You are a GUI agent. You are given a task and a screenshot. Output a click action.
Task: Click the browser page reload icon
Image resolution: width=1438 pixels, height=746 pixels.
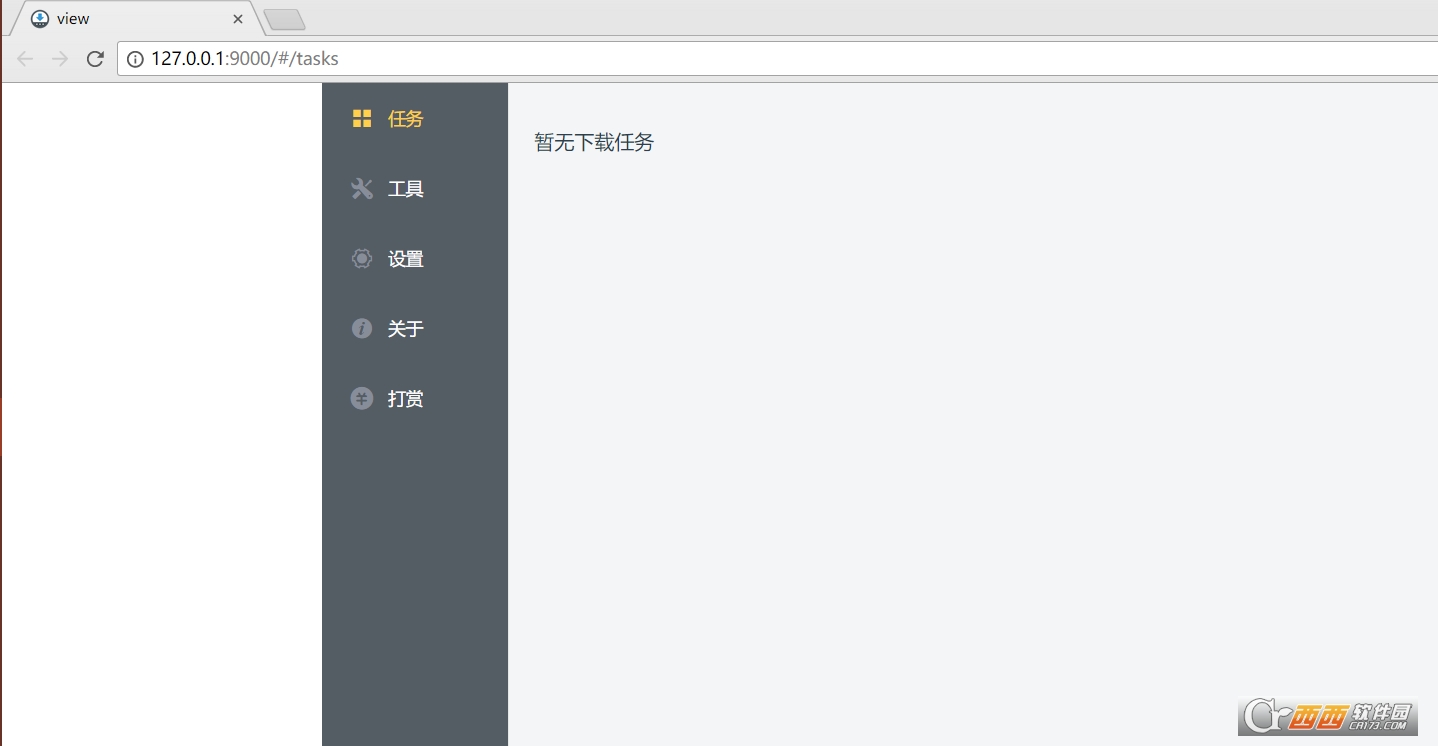[x=95, y=58]
